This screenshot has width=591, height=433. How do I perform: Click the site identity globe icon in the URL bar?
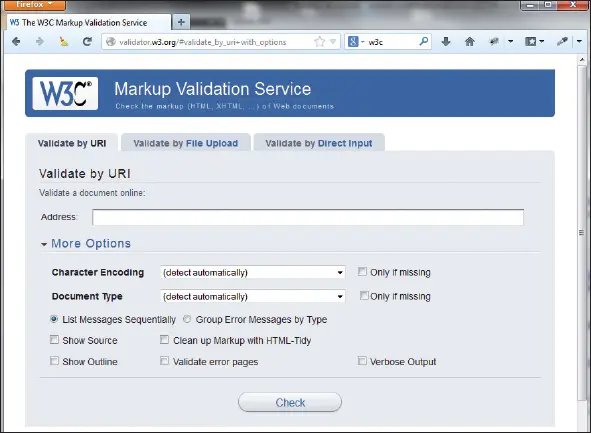tap(110, 42)
